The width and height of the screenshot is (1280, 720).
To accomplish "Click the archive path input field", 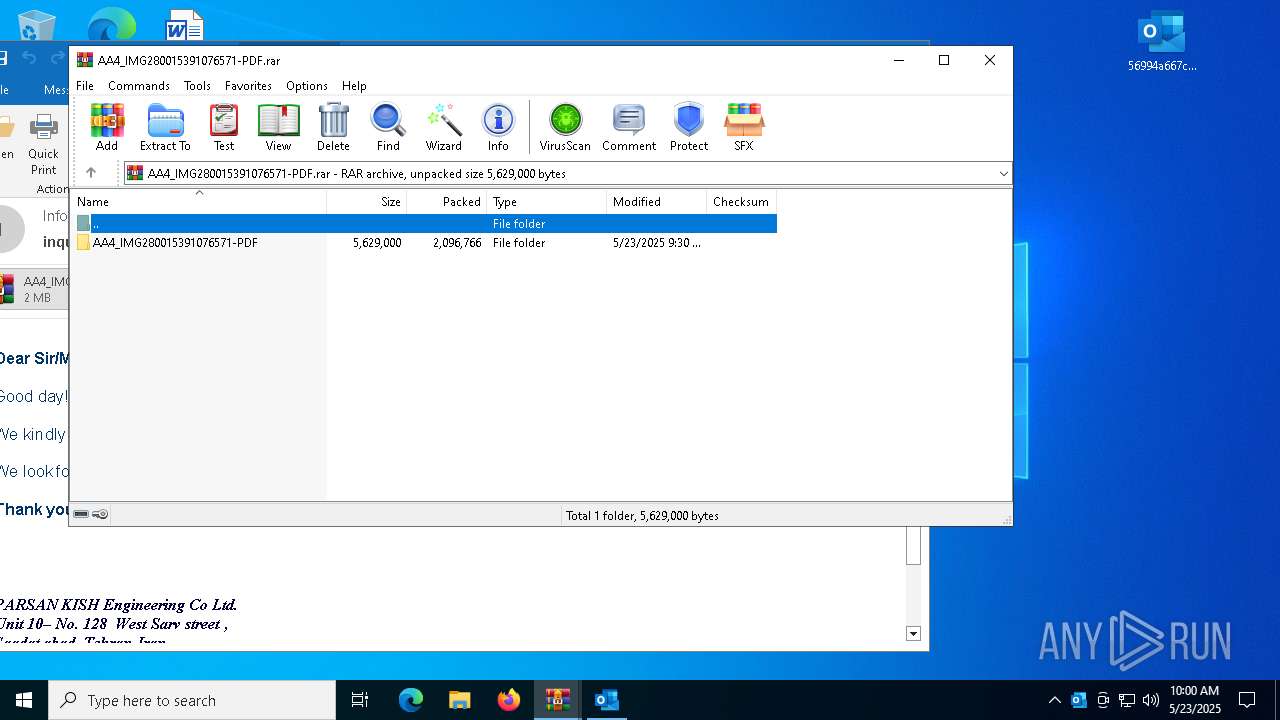I will pyautogui.click(x=568, y=174).
